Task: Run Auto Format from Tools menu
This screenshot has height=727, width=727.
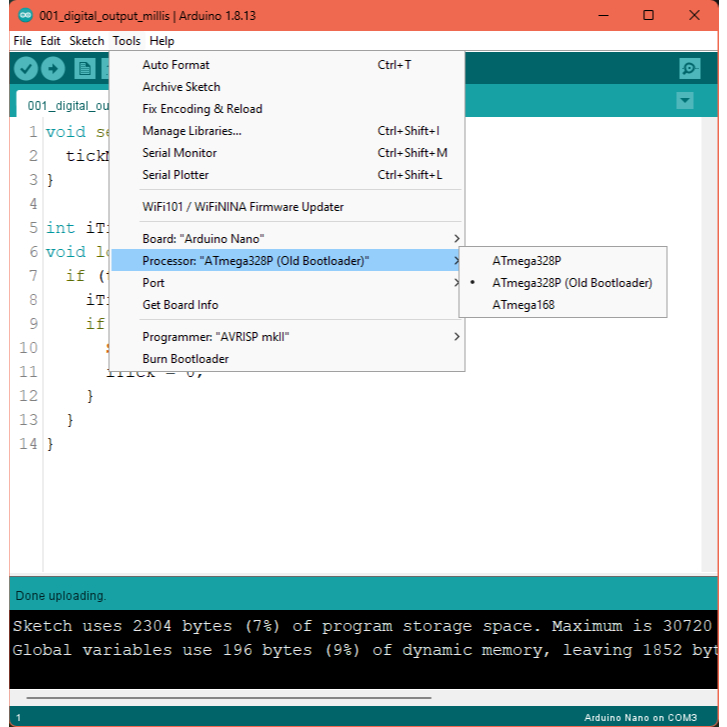Action: point(176,65)
